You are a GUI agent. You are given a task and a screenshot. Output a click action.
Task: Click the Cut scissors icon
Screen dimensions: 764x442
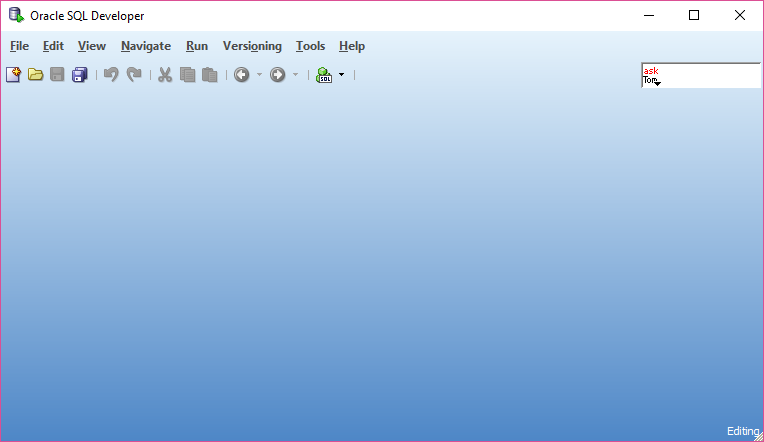pos(165,75)
